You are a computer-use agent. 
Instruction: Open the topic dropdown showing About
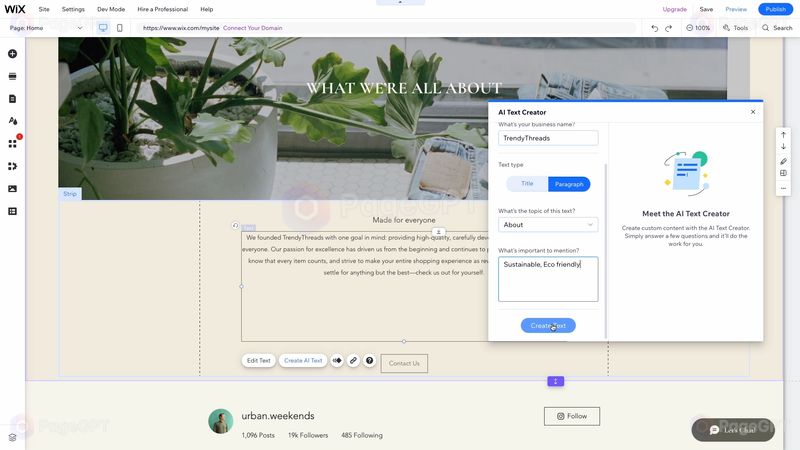[548, 225]
